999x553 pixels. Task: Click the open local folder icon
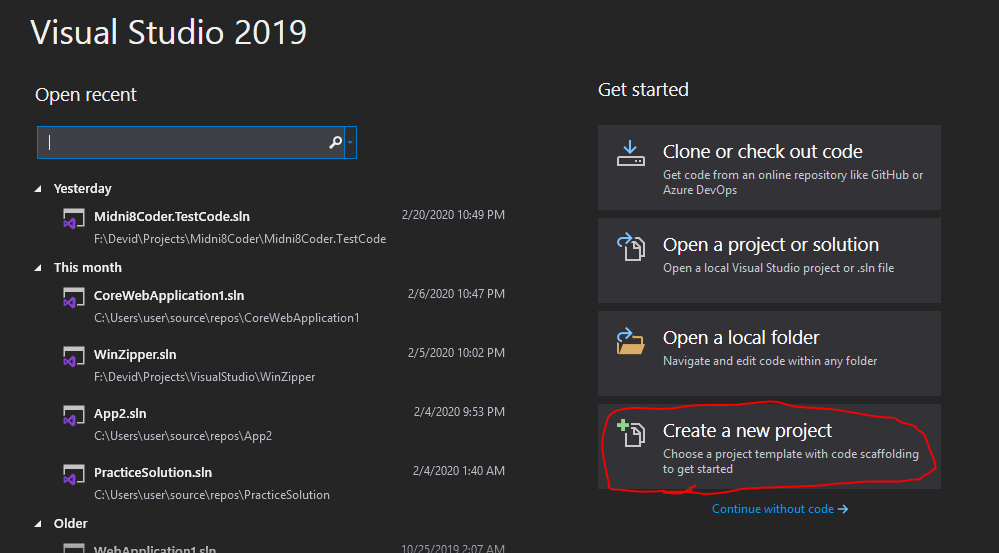click(630, 341)
